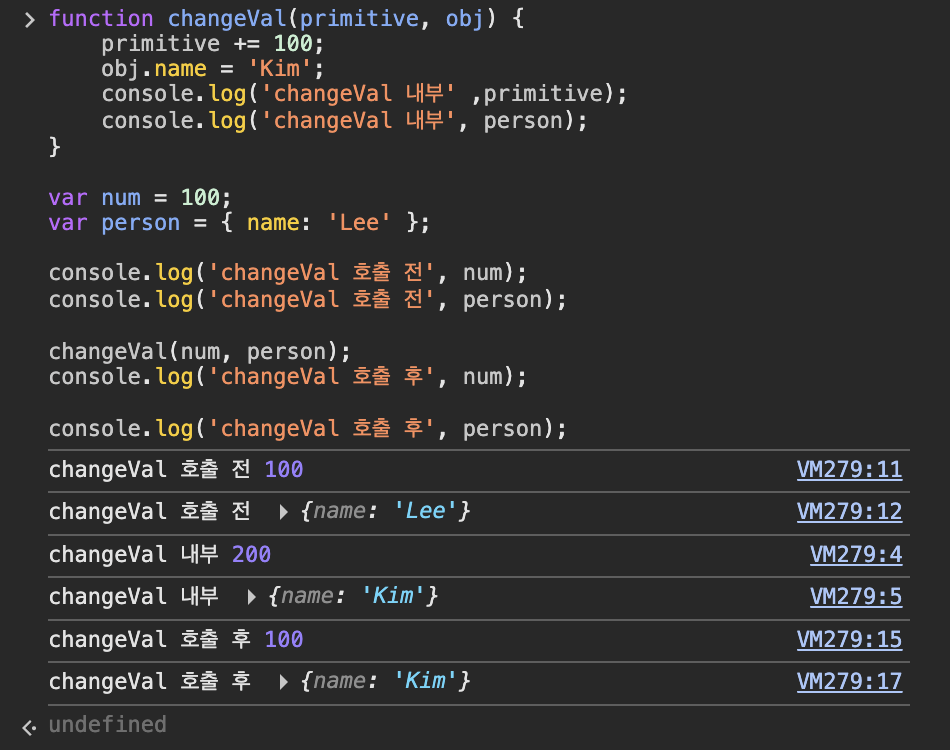Viewport: 950px width, 750px height.
Task: Open source link VM279:12
Action: (849, 512)
